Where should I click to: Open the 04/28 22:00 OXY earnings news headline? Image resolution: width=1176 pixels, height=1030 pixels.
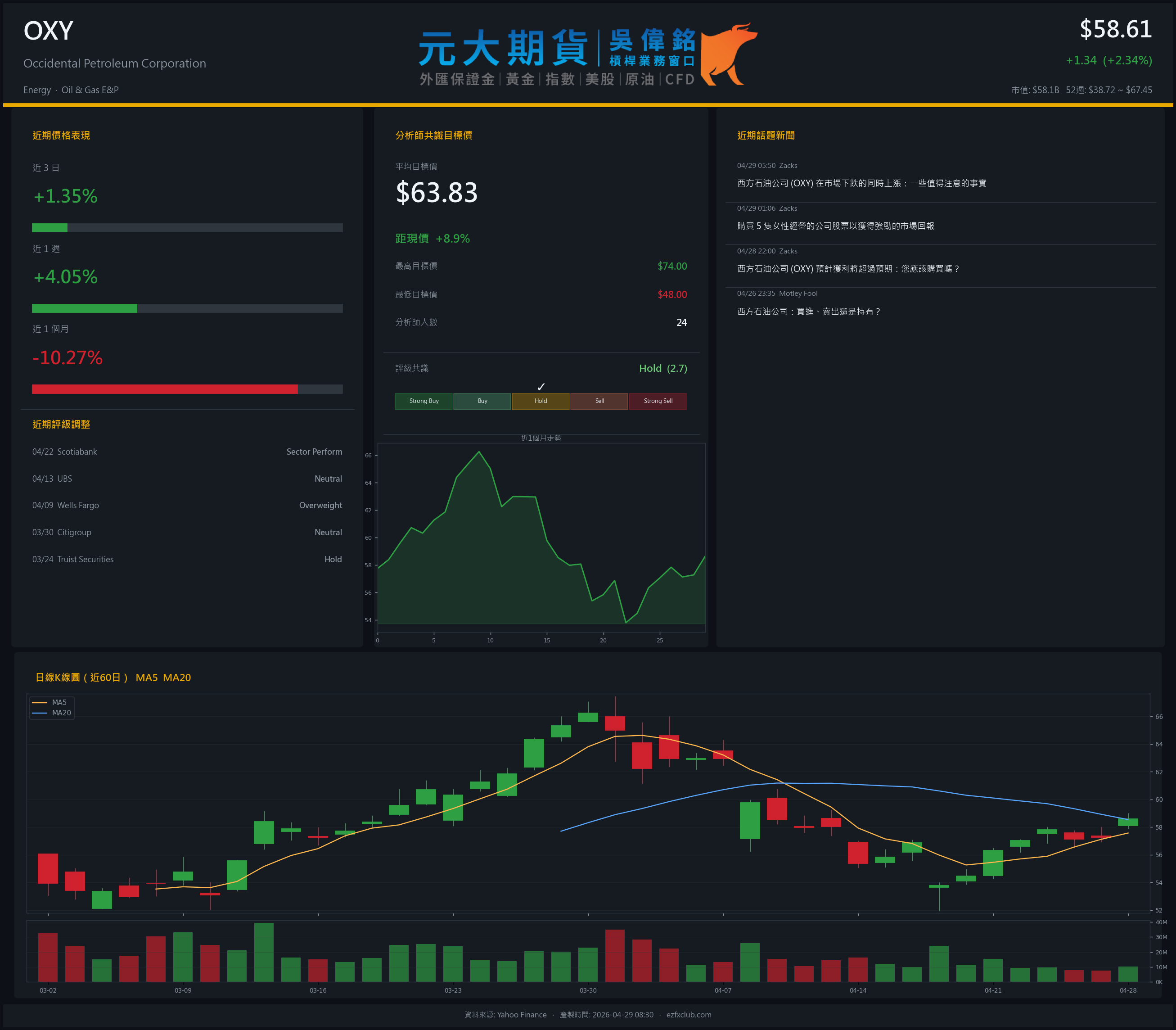pyautogui.click(x=848, y=268)
